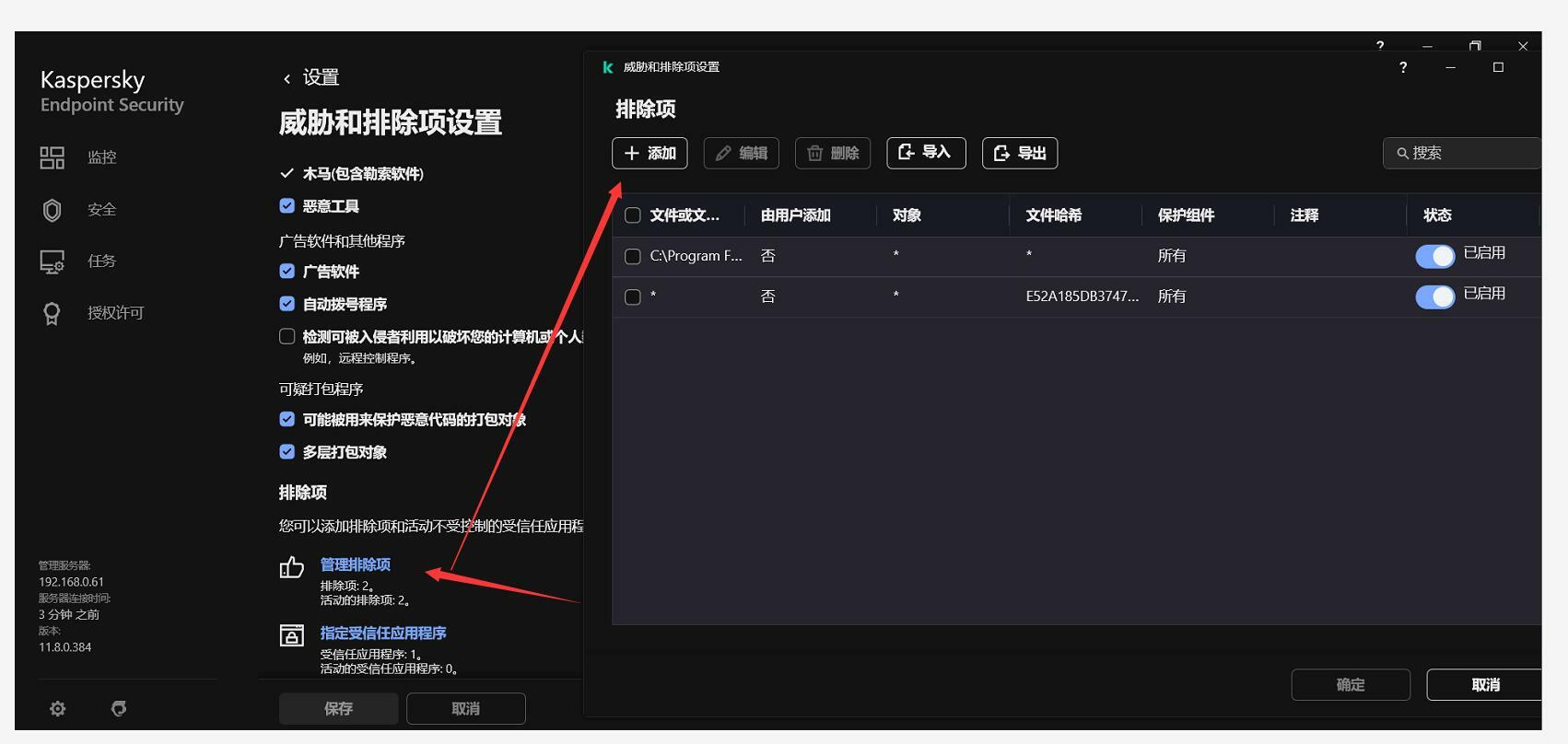Click 所有 in the C:\Program F... row
Image resolution: width=1568 pixels, height=744 pixels.
1172,256
